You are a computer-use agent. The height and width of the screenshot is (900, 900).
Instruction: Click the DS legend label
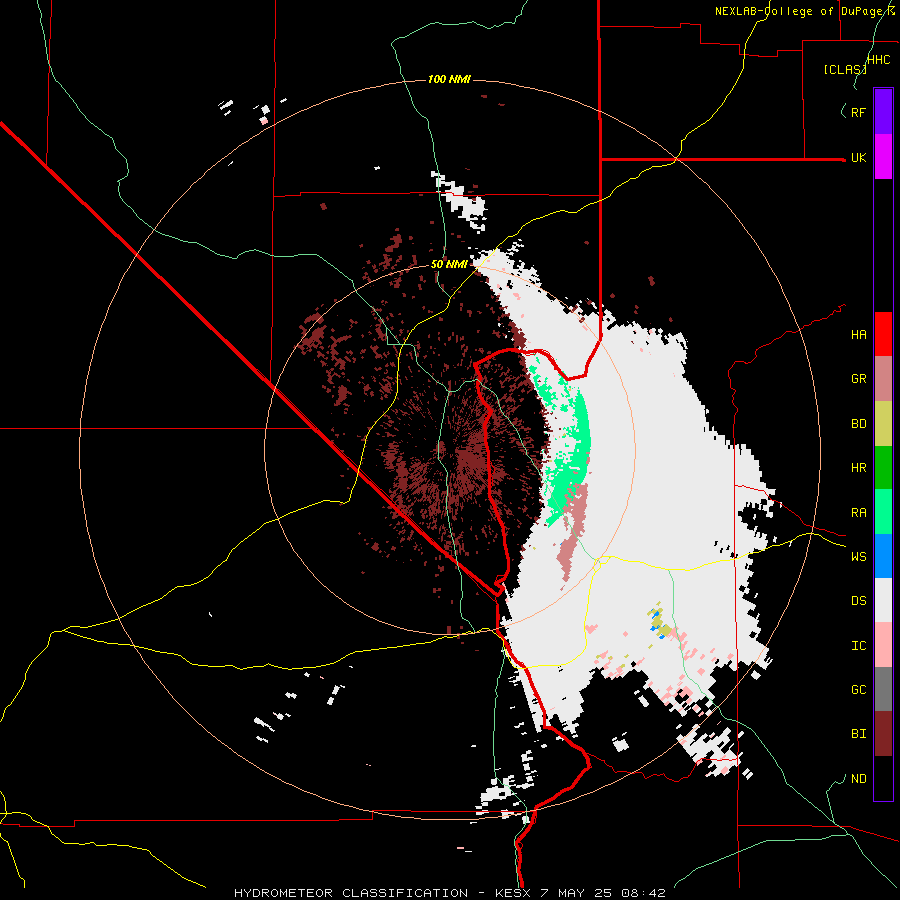858,601
